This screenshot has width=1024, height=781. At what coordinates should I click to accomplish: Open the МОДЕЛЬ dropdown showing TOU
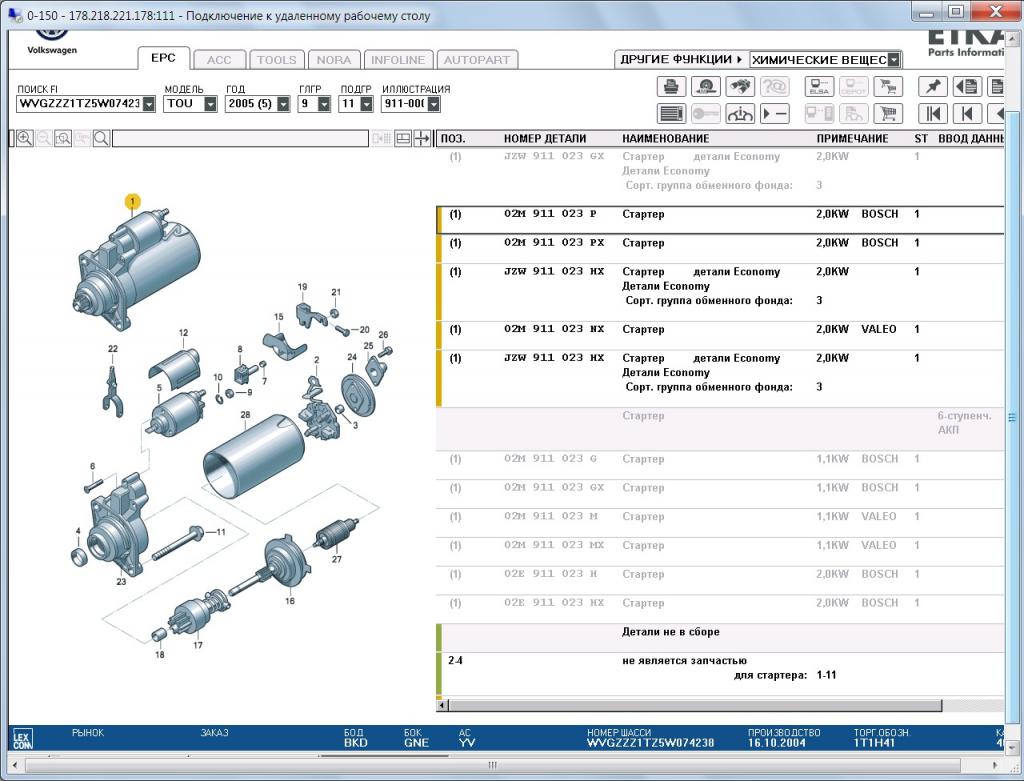pos(210,104)
